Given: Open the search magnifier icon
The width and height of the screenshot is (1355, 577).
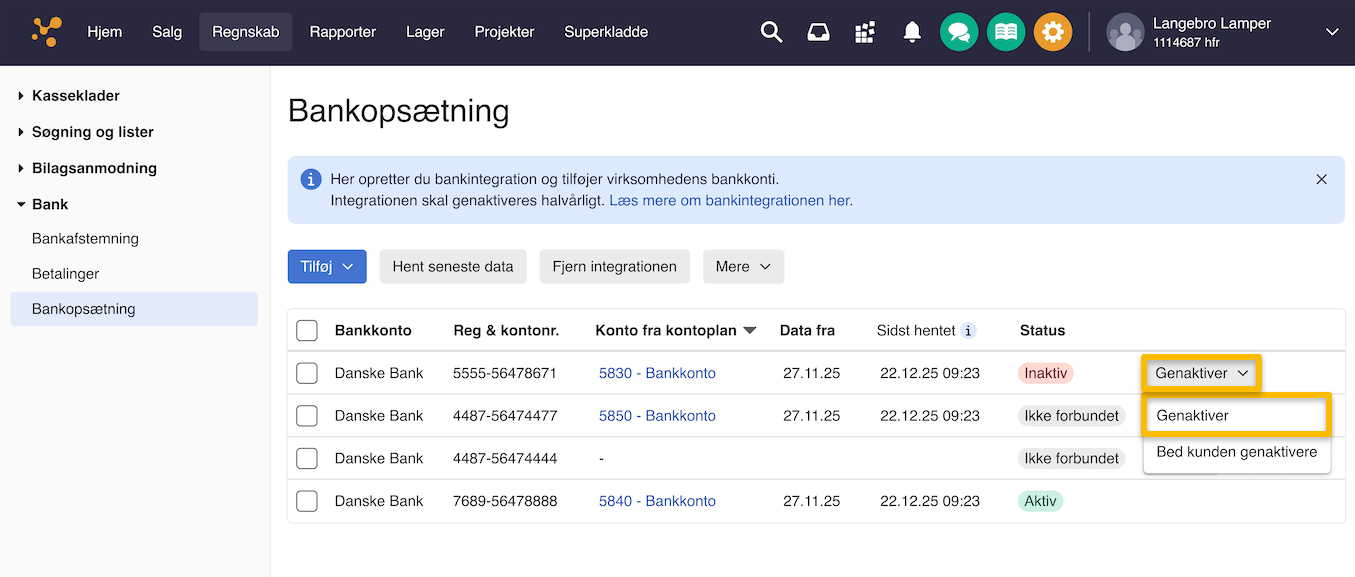Looking at the screenshot, I should [x=771, y=32].
